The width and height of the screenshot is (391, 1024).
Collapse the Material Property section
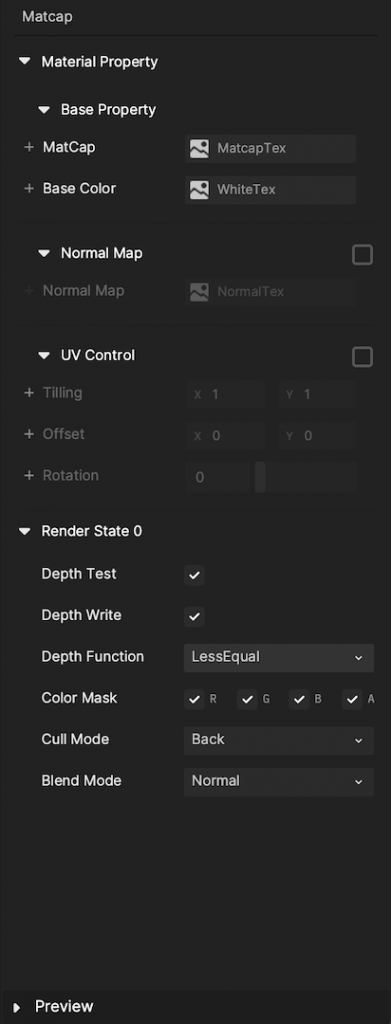click(x=25, y=61)
